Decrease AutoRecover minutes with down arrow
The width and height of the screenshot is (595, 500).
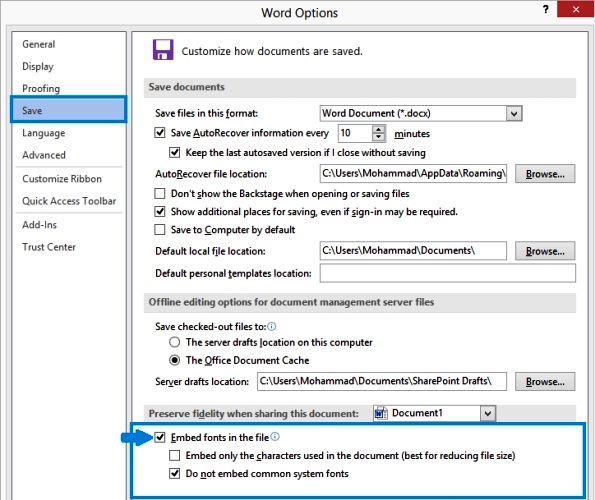click(x=378, y=137)
